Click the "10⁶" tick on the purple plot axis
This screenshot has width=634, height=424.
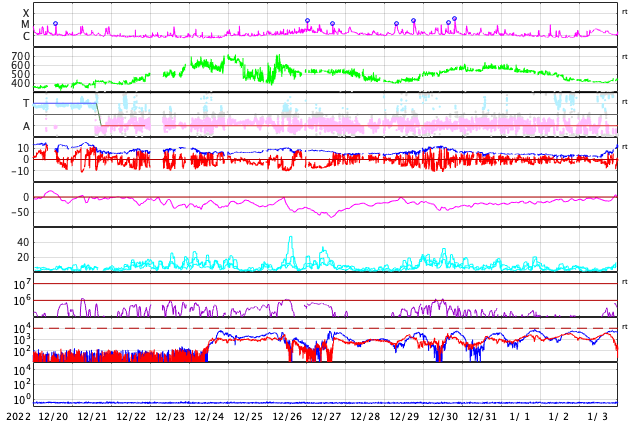point(22,300)
